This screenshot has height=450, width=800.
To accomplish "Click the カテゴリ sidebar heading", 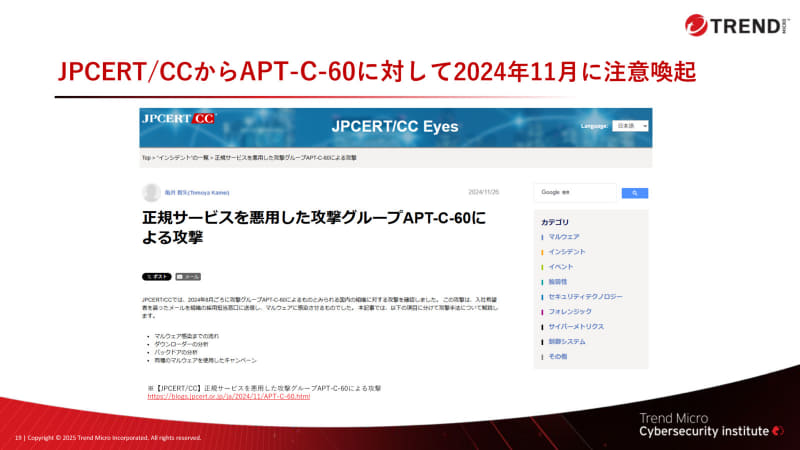I will tap(555, 222).
